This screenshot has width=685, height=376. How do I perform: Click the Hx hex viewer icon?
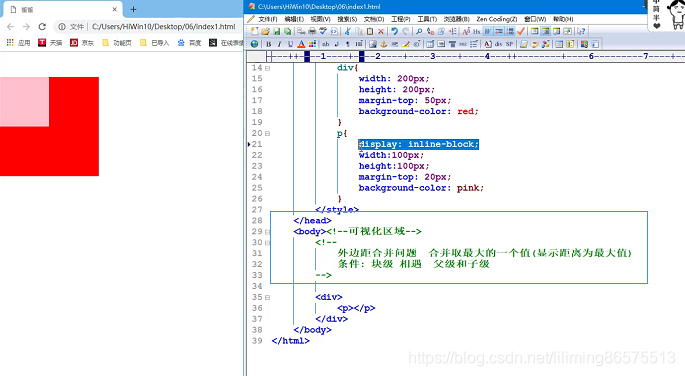[x=477, y=31]
